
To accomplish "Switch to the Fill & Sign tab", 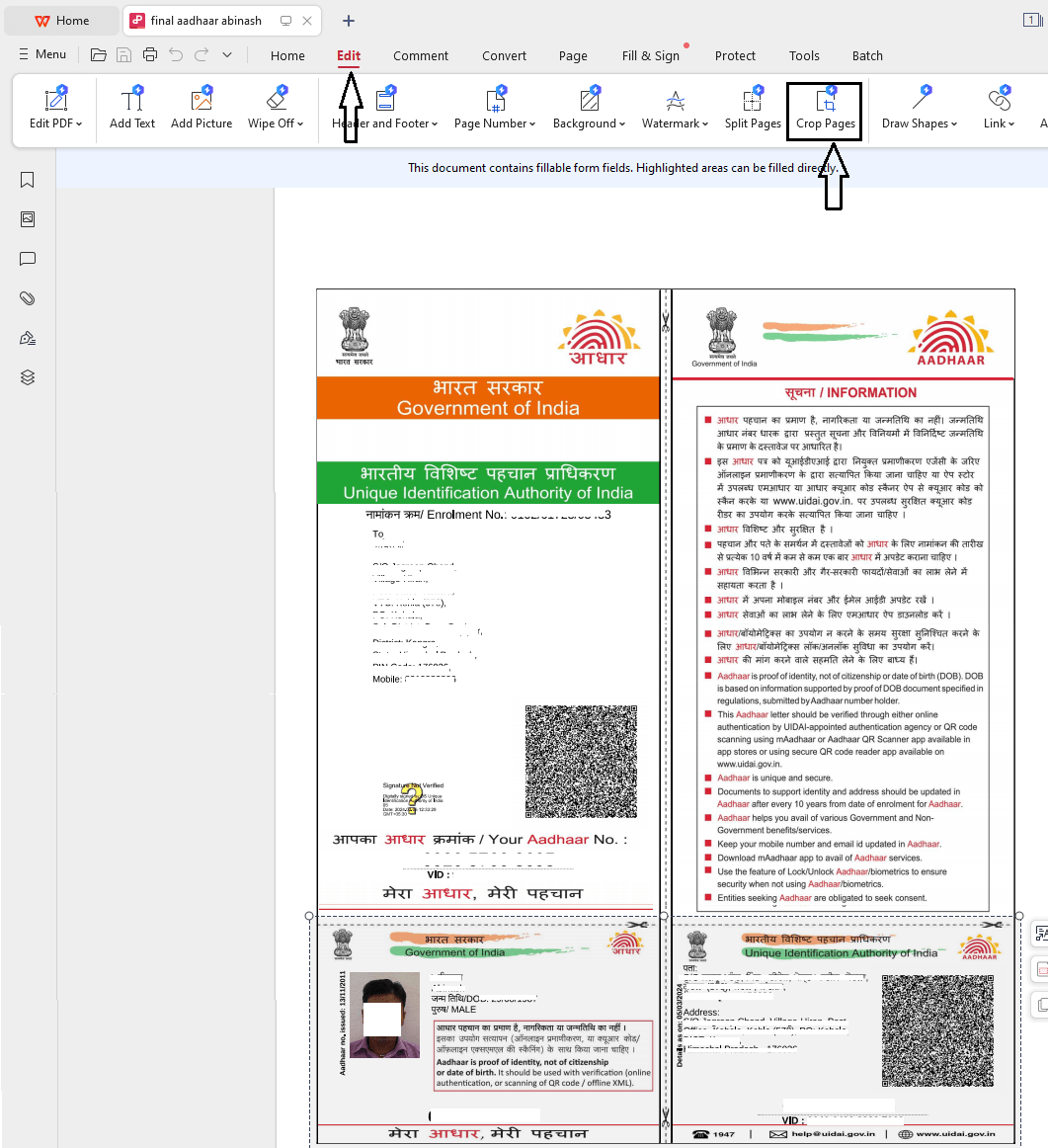I will tap(651, 55).
